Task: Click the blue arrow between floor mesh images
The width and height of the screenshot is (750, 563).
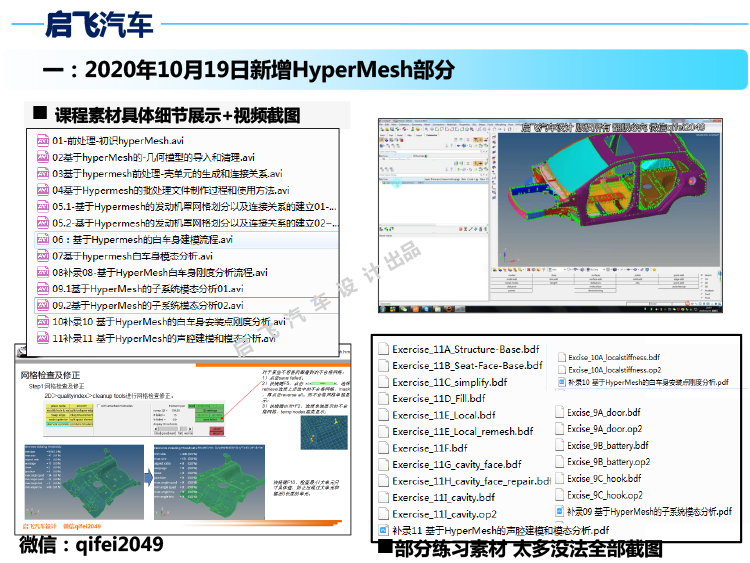Action: click(x=149, y=477)
